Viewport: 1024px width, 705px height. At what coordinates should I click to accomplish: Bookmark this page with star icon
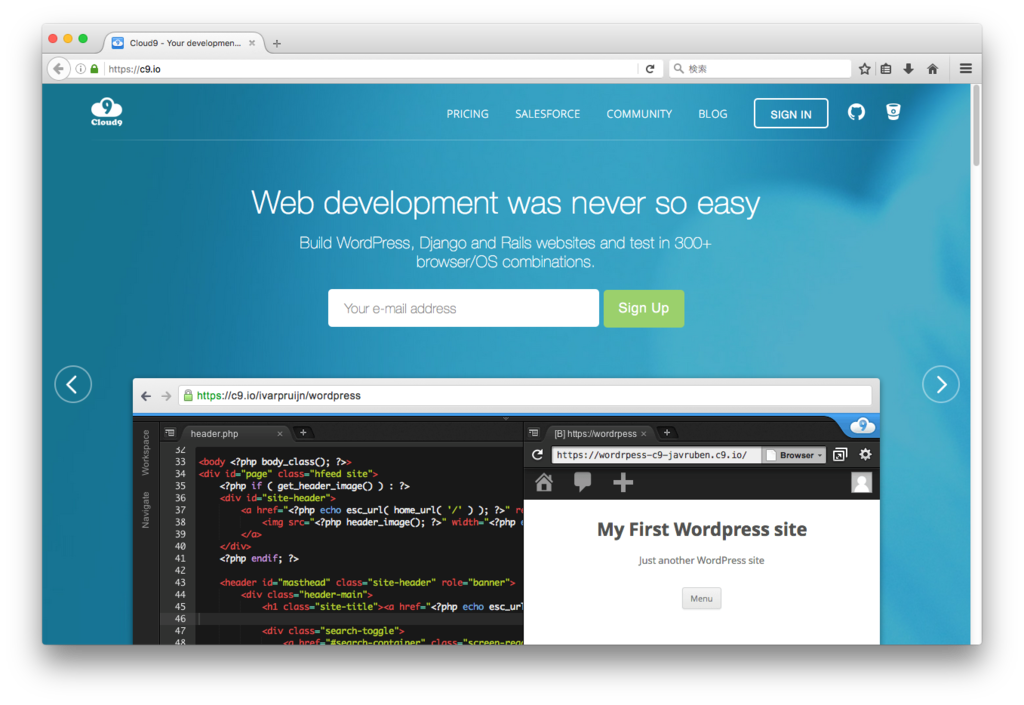click(865, 69)
